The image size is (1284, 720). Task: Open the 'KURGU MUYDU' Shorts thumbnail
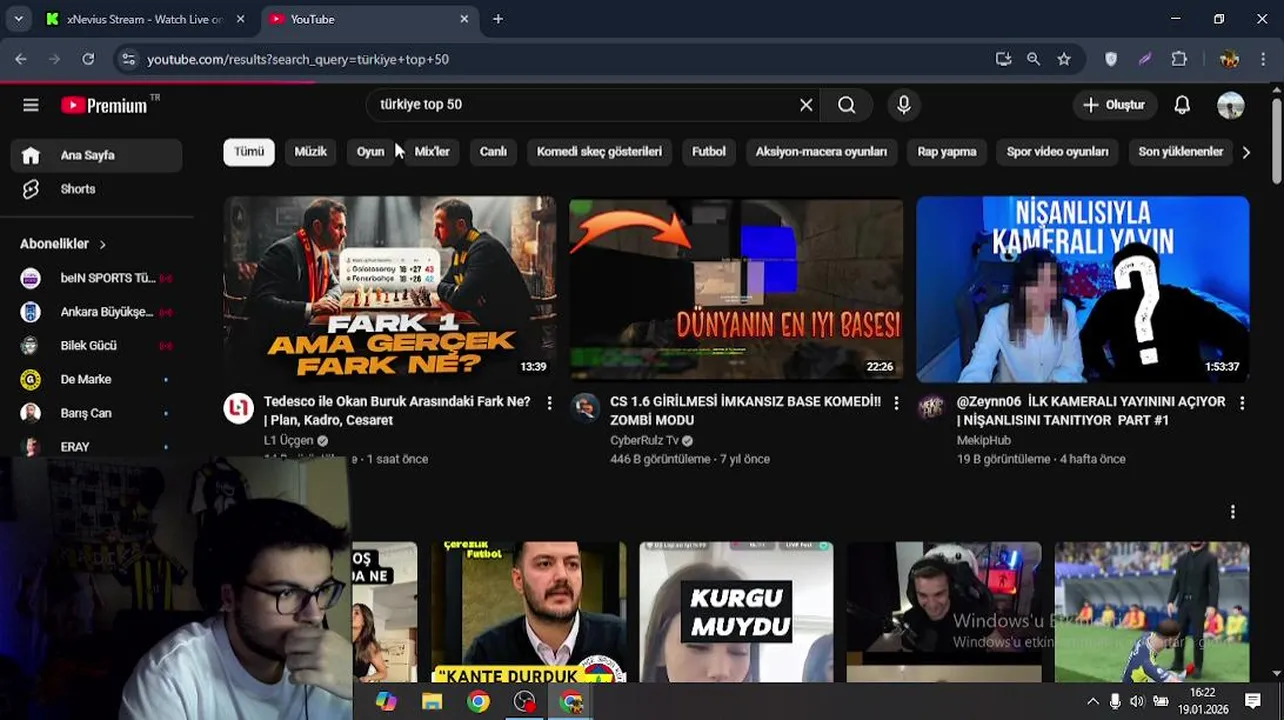[736, 612]
